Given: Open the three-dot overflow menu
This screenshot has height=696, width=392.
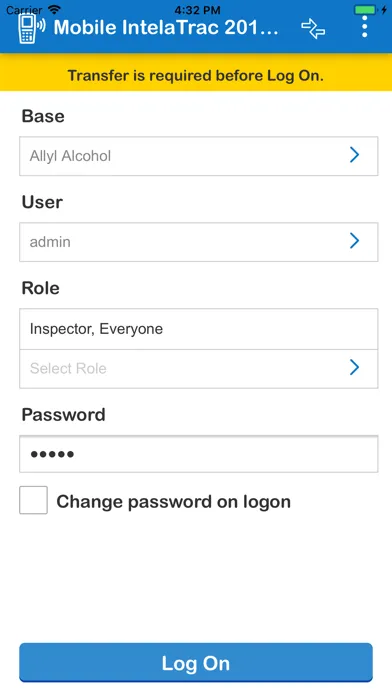Looking at the screenshot, I should [x=364, y=27].
